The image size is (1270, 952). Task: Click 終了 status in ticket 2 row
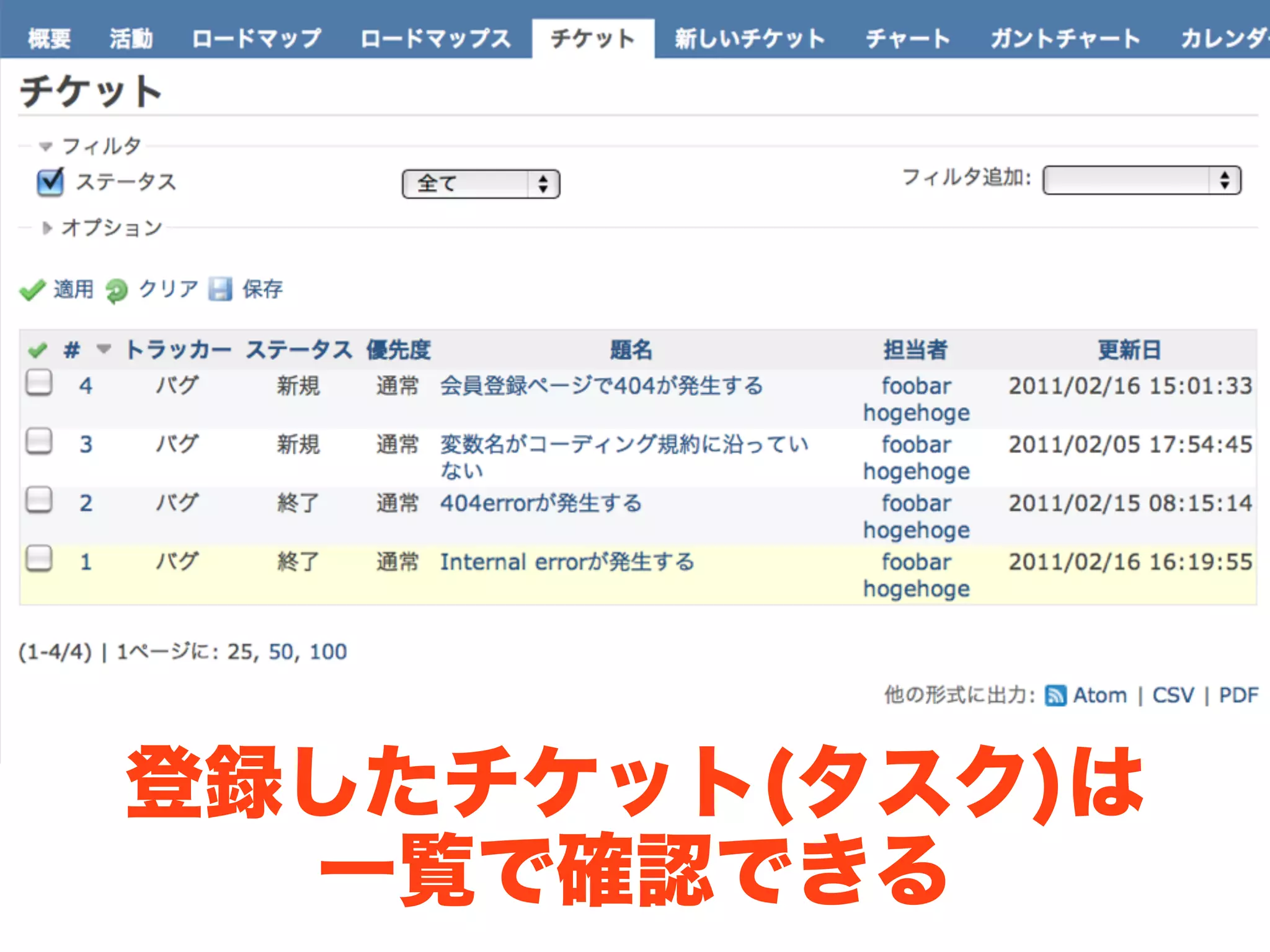[298, 503]
